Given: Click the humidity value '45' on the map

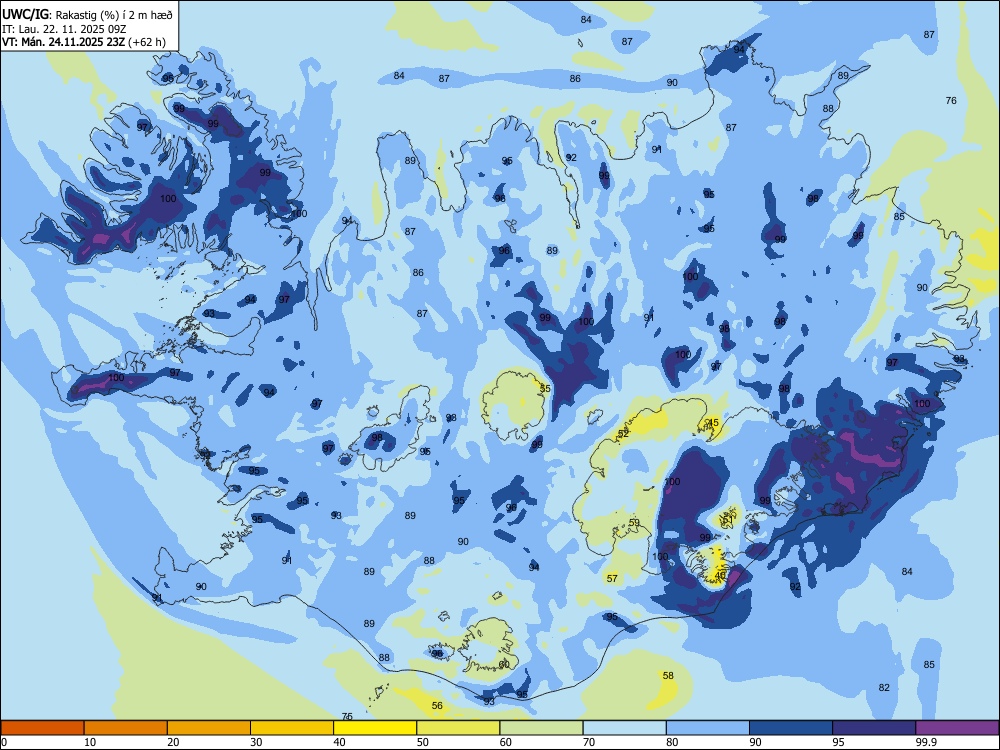Looking at the screenshot, I should [x=713, y=423].
